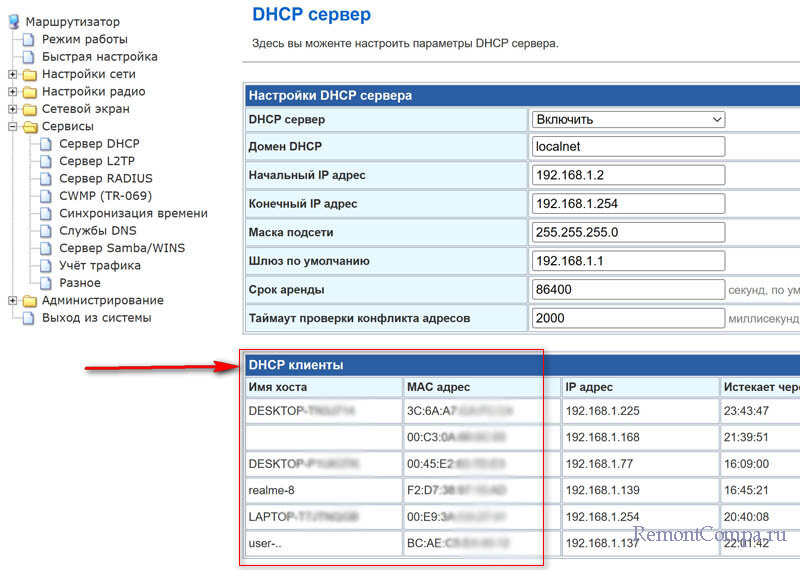Open Сервер L2TP in the sidebar
Screen dimensions: 800x570
[x=95, y=161]
